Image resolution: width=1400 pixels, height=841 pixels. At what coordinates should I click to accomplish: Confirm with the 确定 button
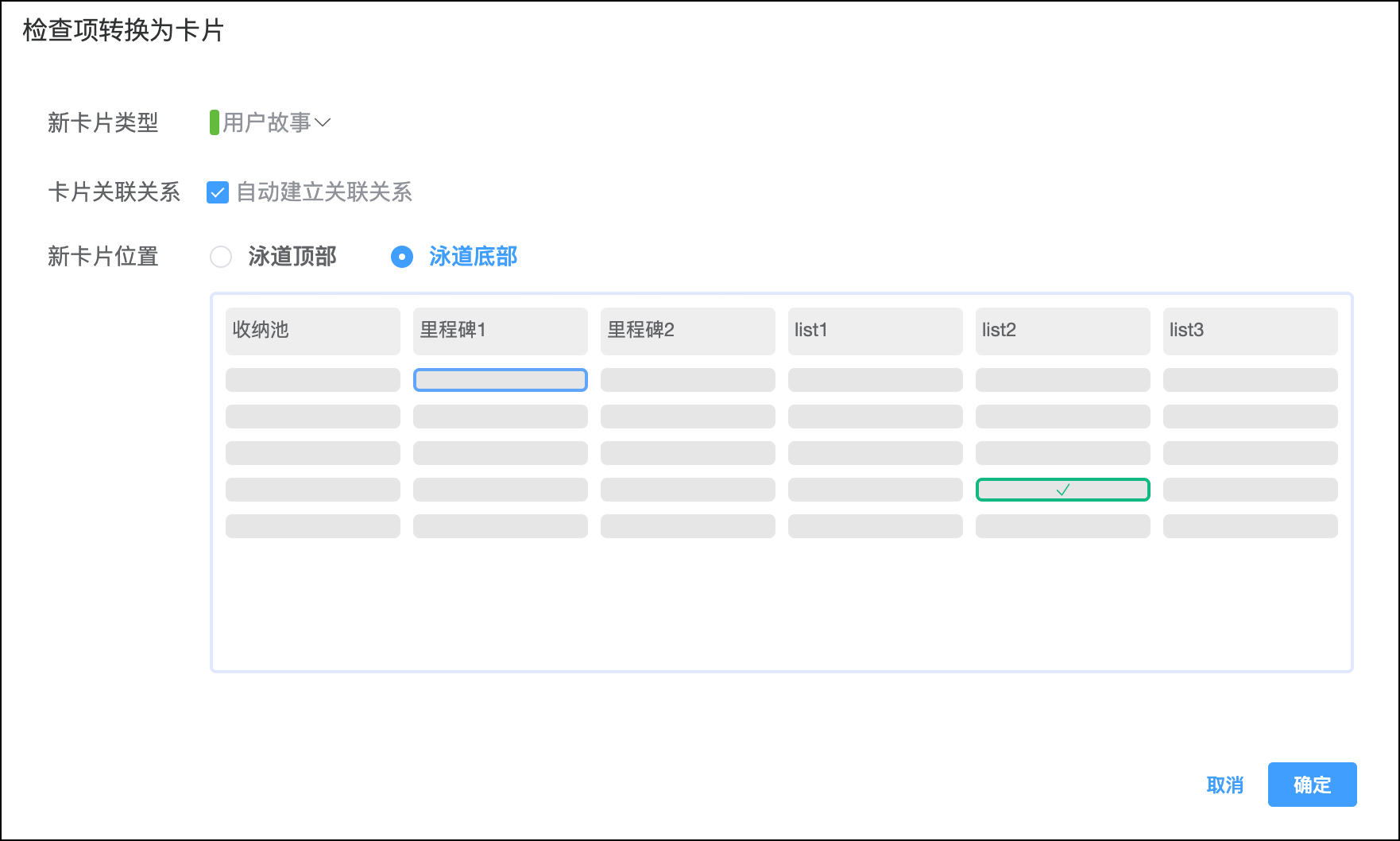click(x=1312, y=785)
